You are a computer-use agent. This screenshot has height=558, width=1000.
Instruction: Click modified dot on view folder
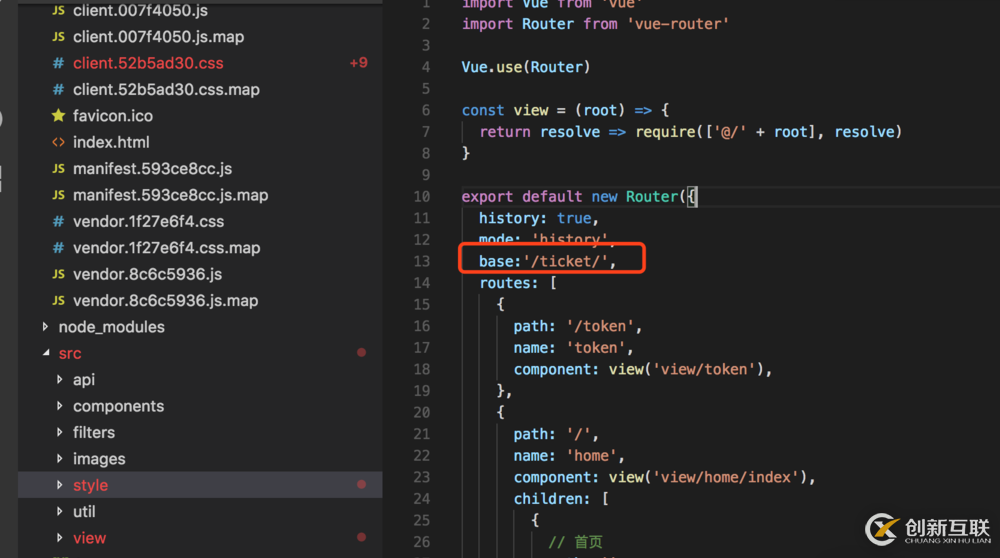(362, 537)
